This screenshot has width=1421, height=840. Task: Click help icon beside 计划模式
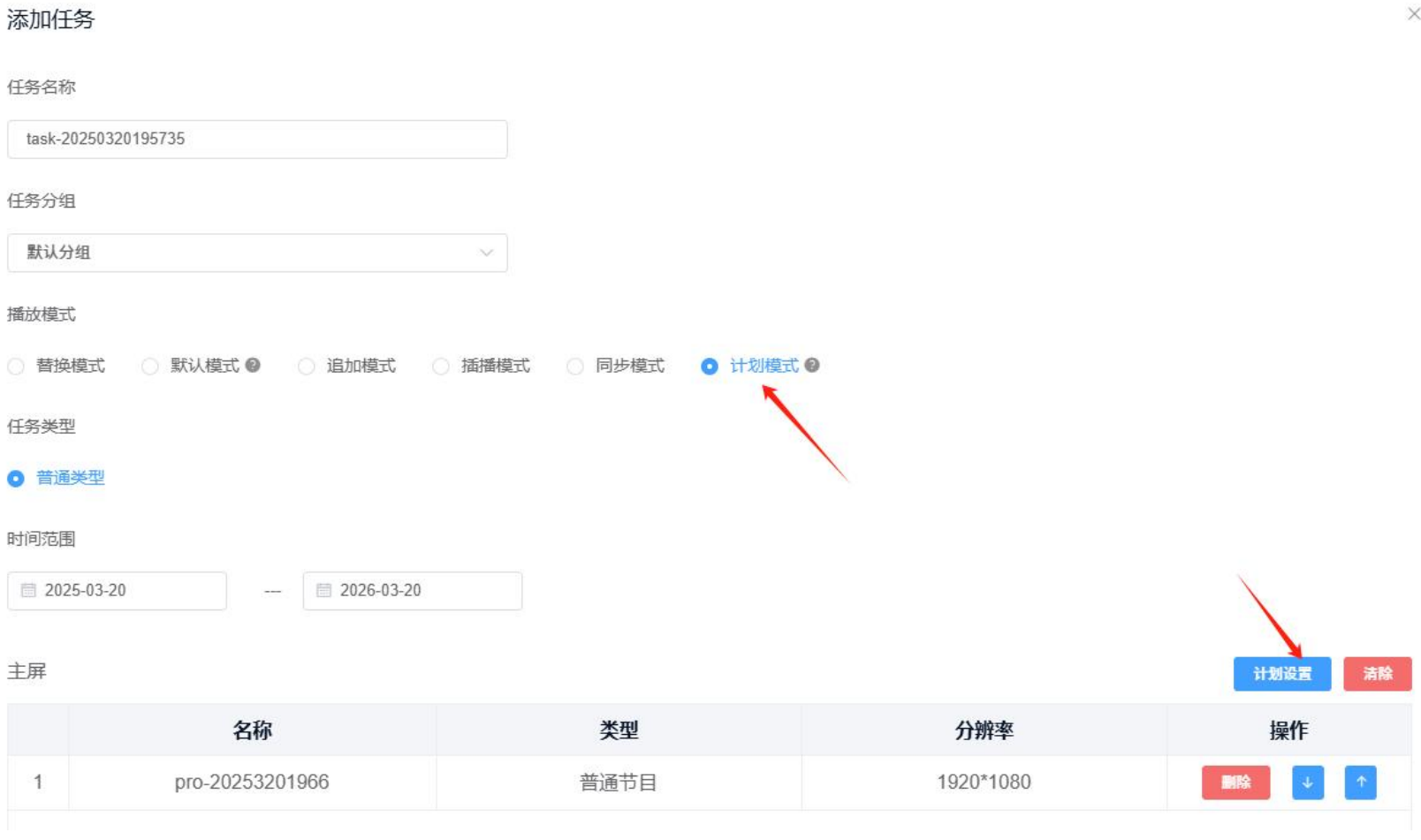(x=812, y=365)
